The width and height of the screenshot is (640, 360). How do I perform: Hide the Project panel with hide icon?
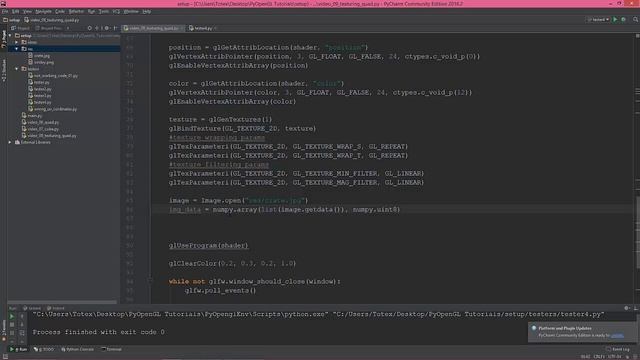click(x=116, y=28)
